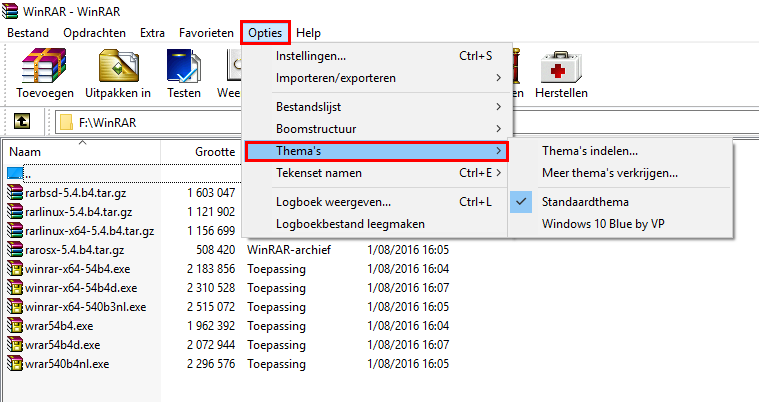759x402 pixels.
Task: Open the Help menu
Action: pos(308,33)
